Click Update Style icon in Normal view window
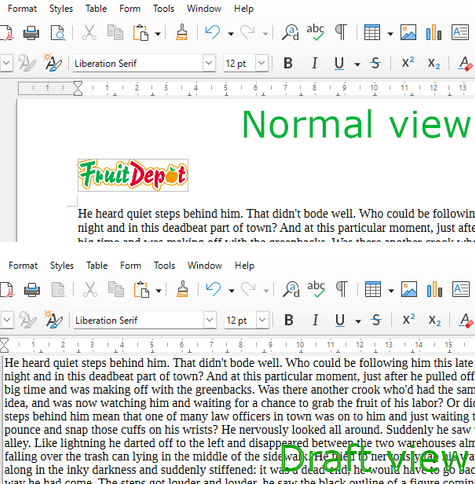The image size is (475, 484). point(27,63)
